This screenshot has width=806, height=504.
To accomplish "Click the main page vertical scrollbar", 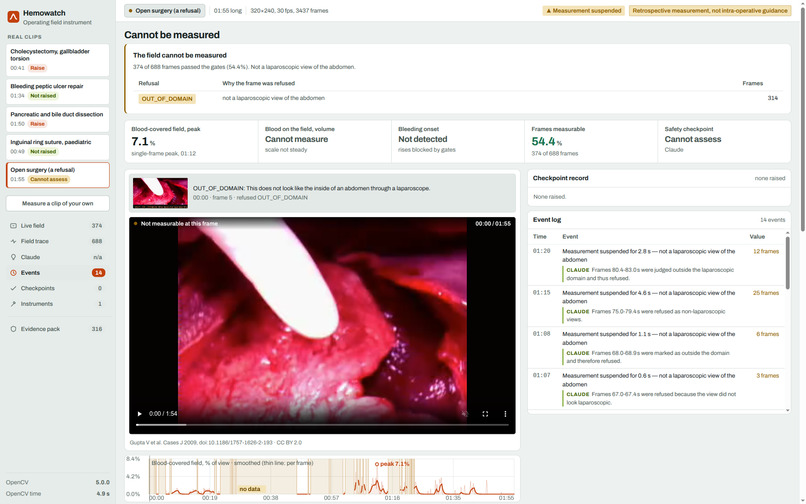I will [802, 118].
